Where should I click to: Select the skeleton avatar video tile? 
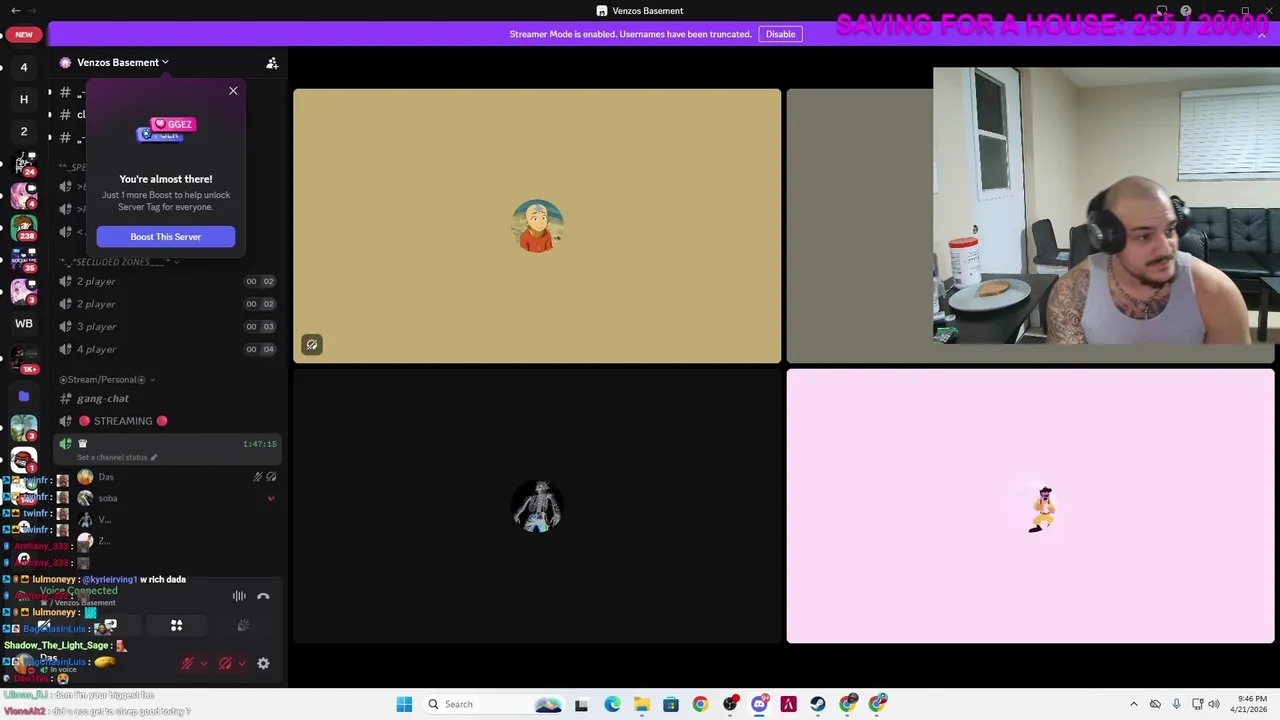coord(537,506)
